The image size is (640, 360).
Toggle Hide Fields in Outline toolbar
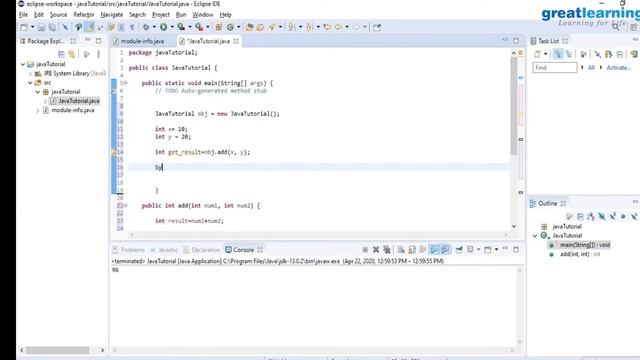point(602,216)
